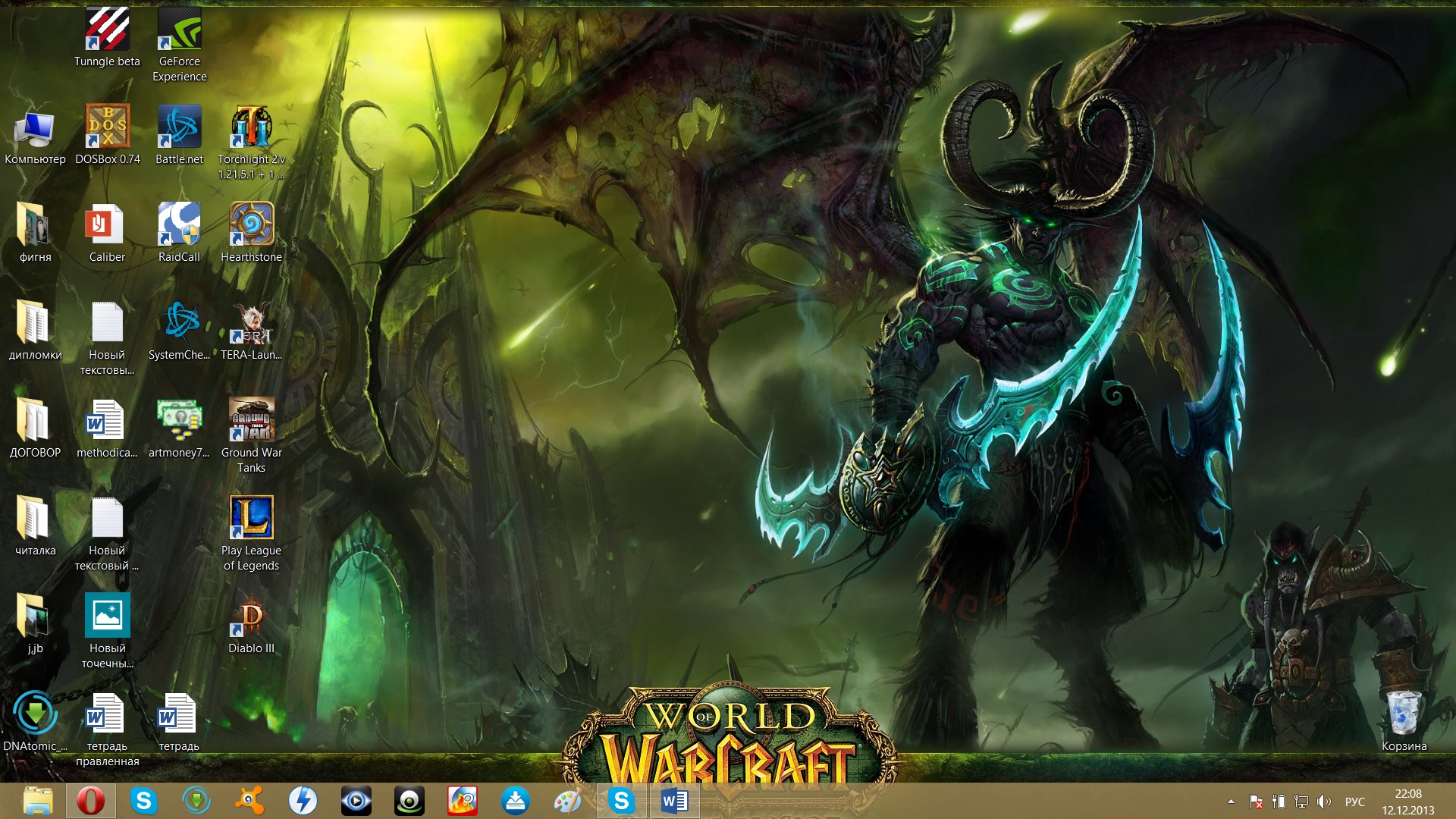Image resolution: width=1456 pixels, height=819 pixels.
Task: Click the Diablo III desktop shortcut
Action: click(x=251, y=624)
